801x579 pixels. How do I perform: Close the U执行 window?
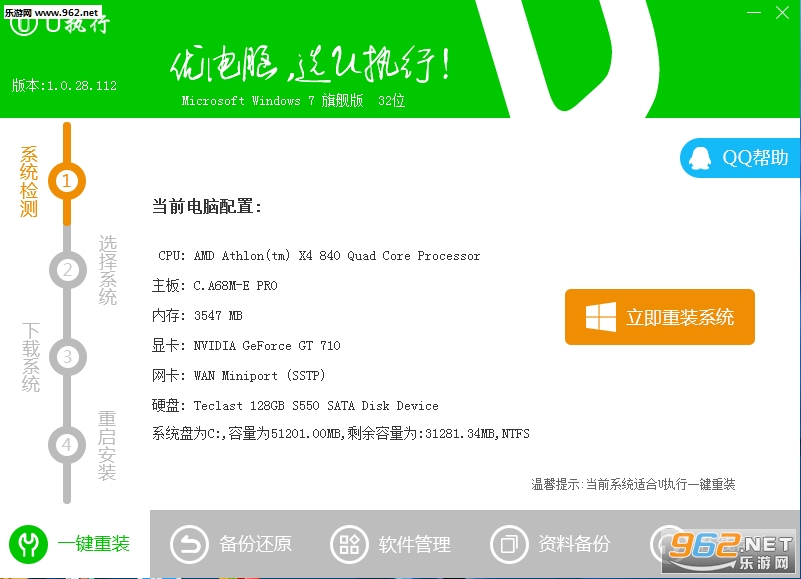pos(783,12)
